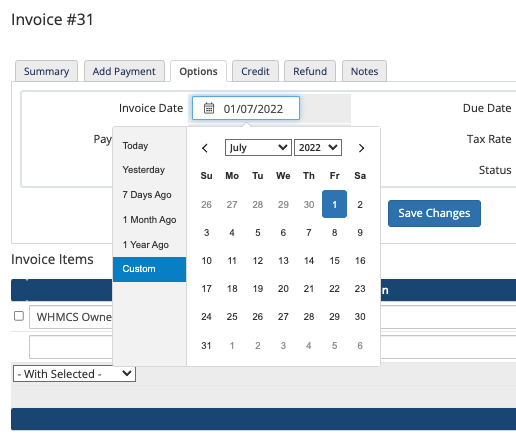Select July 31 in the calendar

(206, 346)
